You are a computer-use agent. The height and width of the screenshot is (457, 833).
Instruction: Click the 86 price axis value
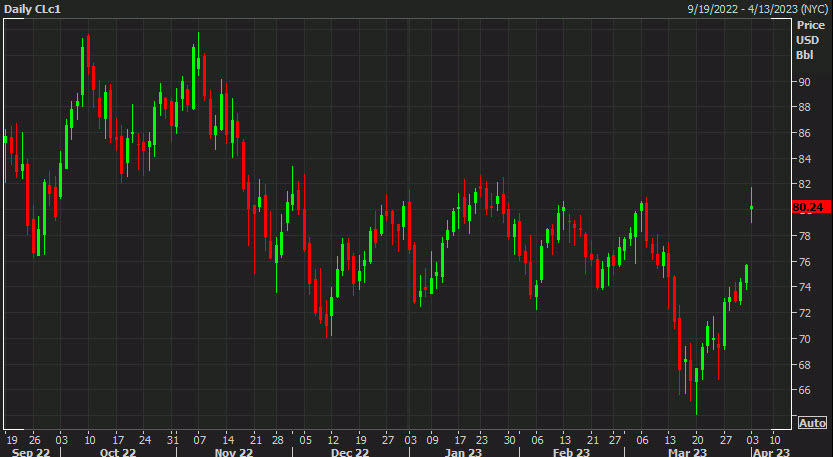point(804,133)
